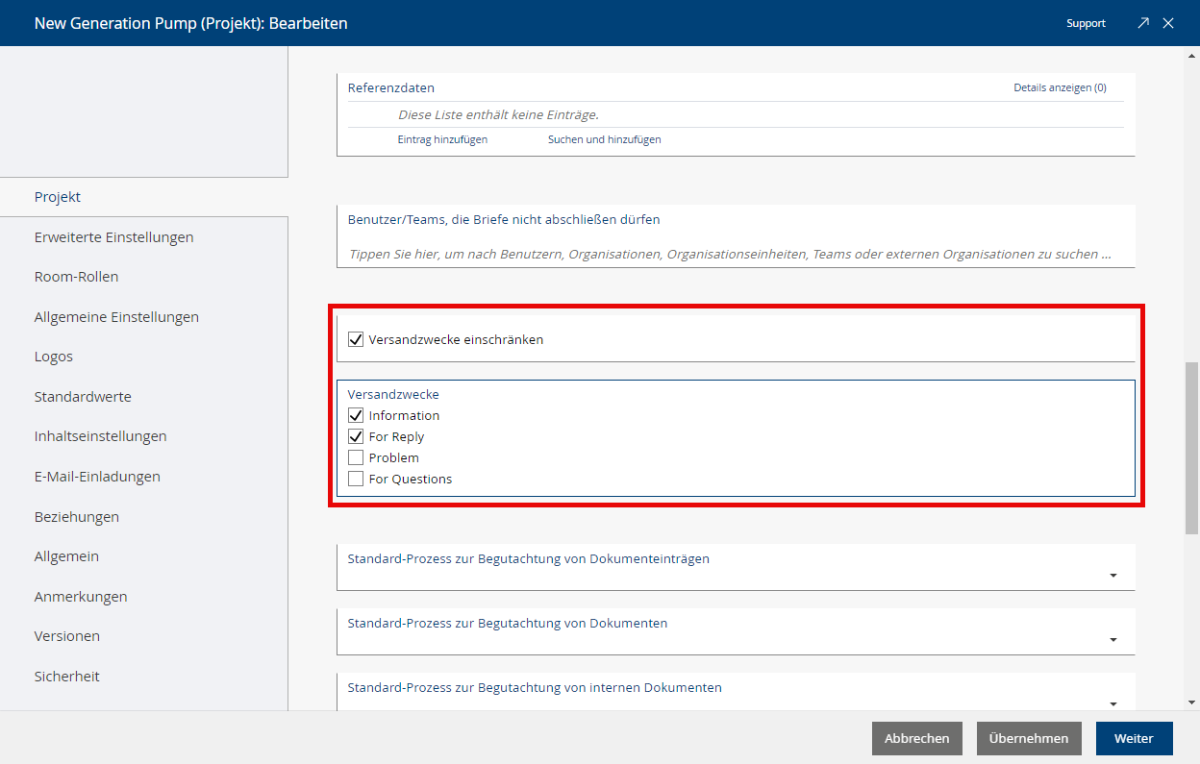The height and width of the screenshot is (764, 1200).
Task: Uncheck Versandzwecke einschränken checkbox
Action: (x=356, y=340)
